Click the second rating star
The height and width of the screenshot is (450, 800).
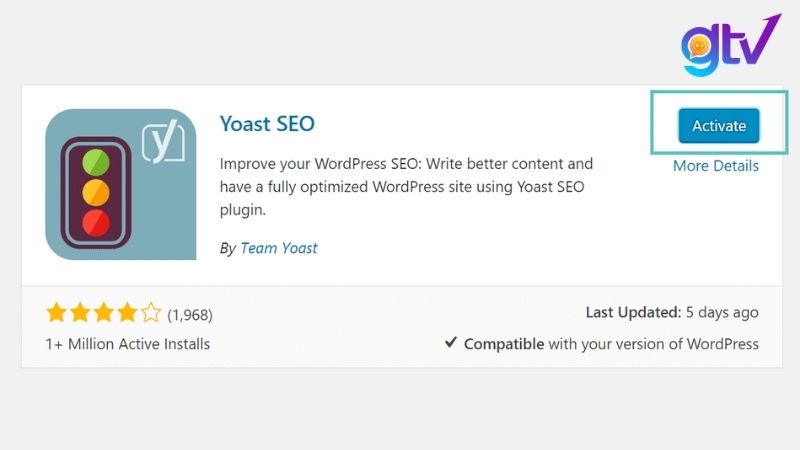pos(80,314)
